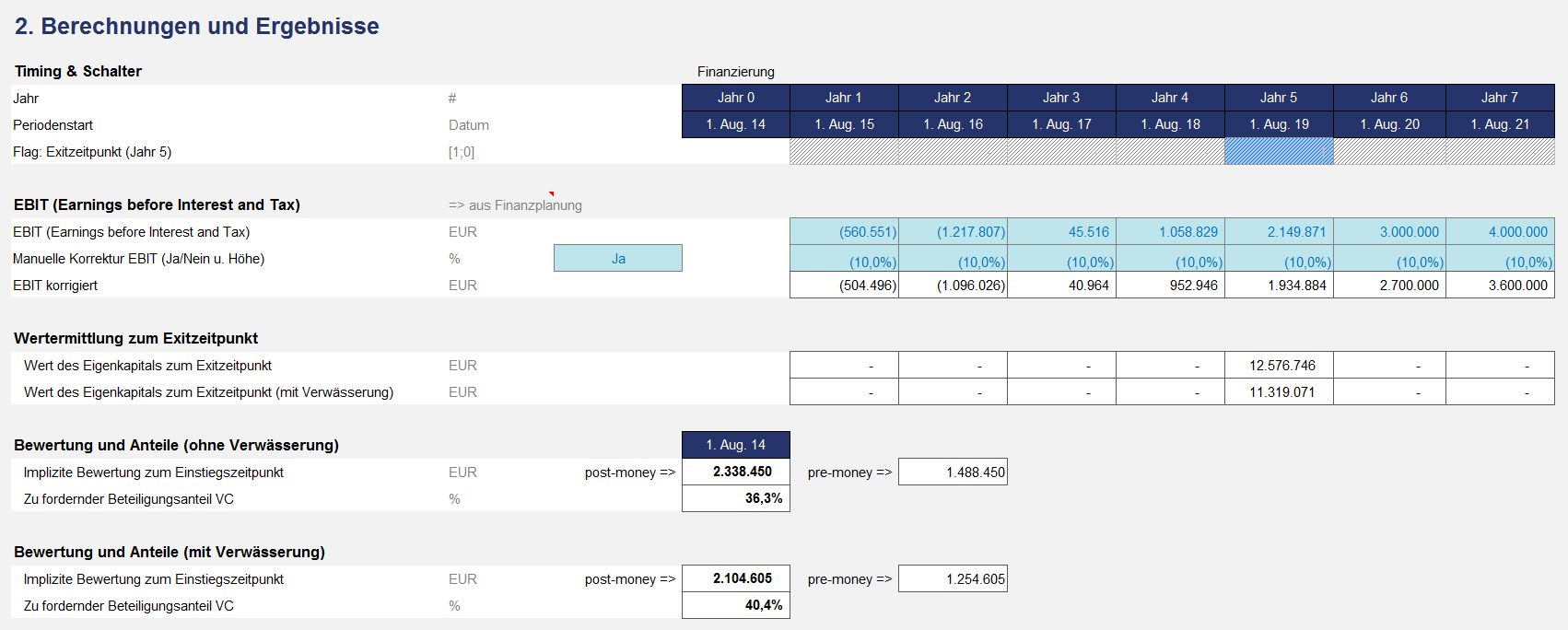Select the hatched flag cell under Jahr 7
Screen dimensions: 1568x630
1500,151
